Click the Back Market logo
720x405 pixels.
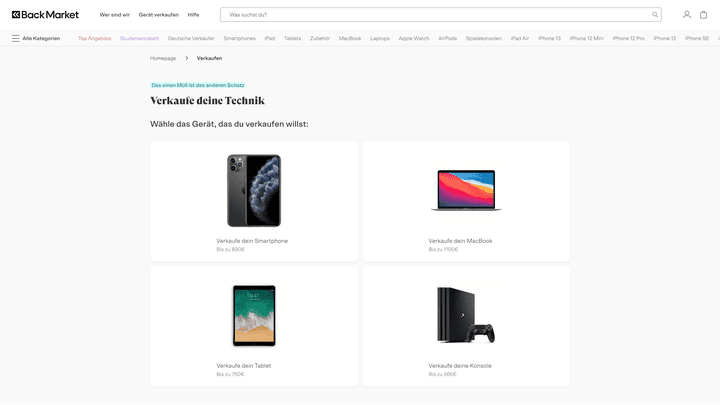[x=46, y=15]
